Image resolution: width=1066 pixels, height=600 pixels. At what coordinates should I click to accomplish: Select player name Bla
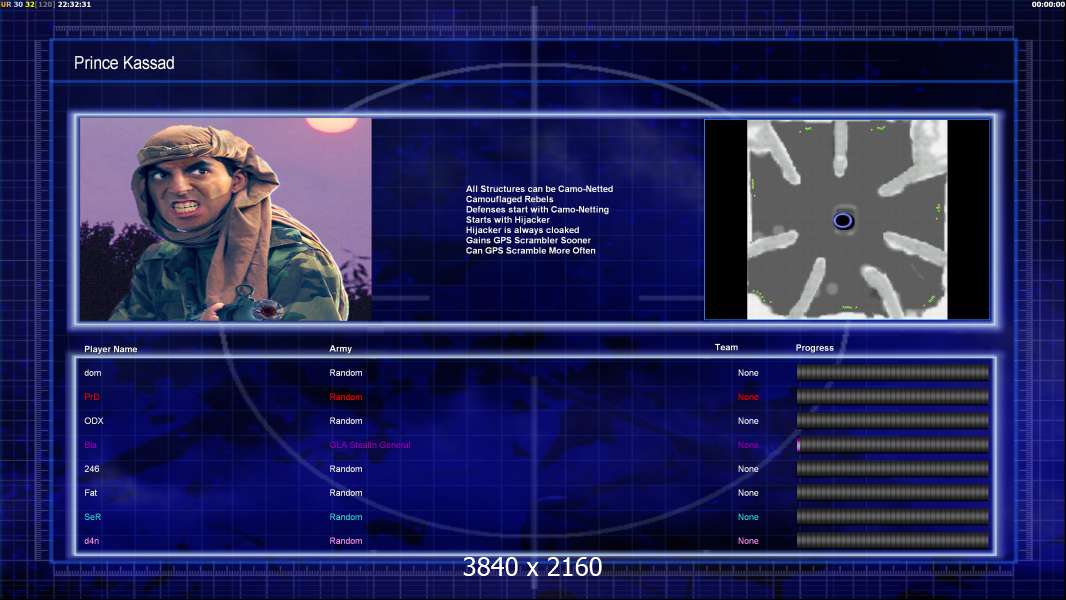[90, 444]
